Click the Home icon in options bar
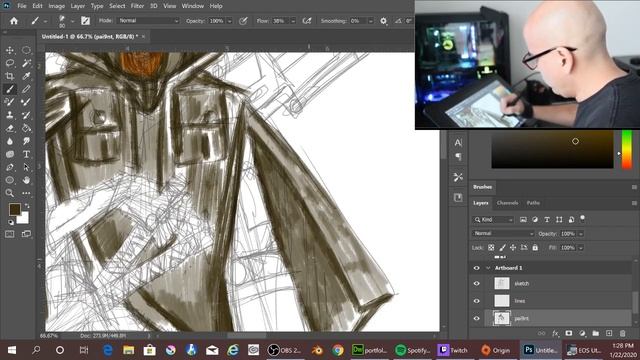This screenshot has width=640, height=360. coord(14,21)
